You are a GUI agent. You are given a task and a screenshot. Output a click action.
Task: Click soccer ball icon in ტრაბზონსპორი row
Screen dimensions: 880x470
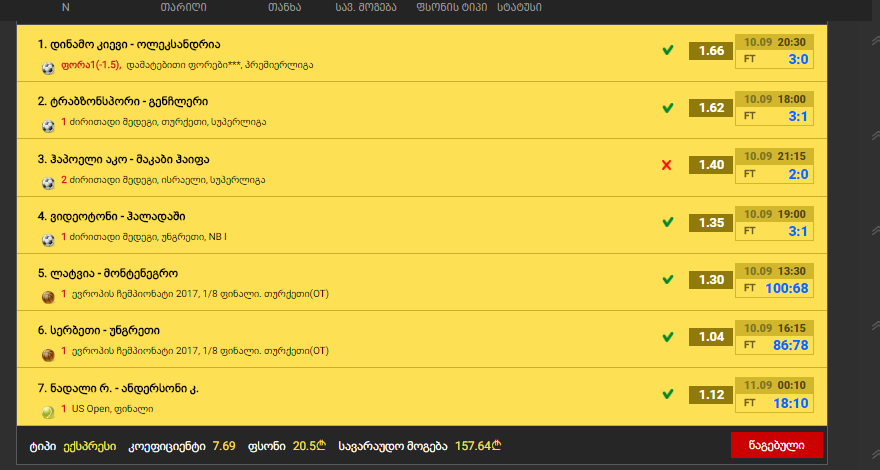click(x=48, y=126)
